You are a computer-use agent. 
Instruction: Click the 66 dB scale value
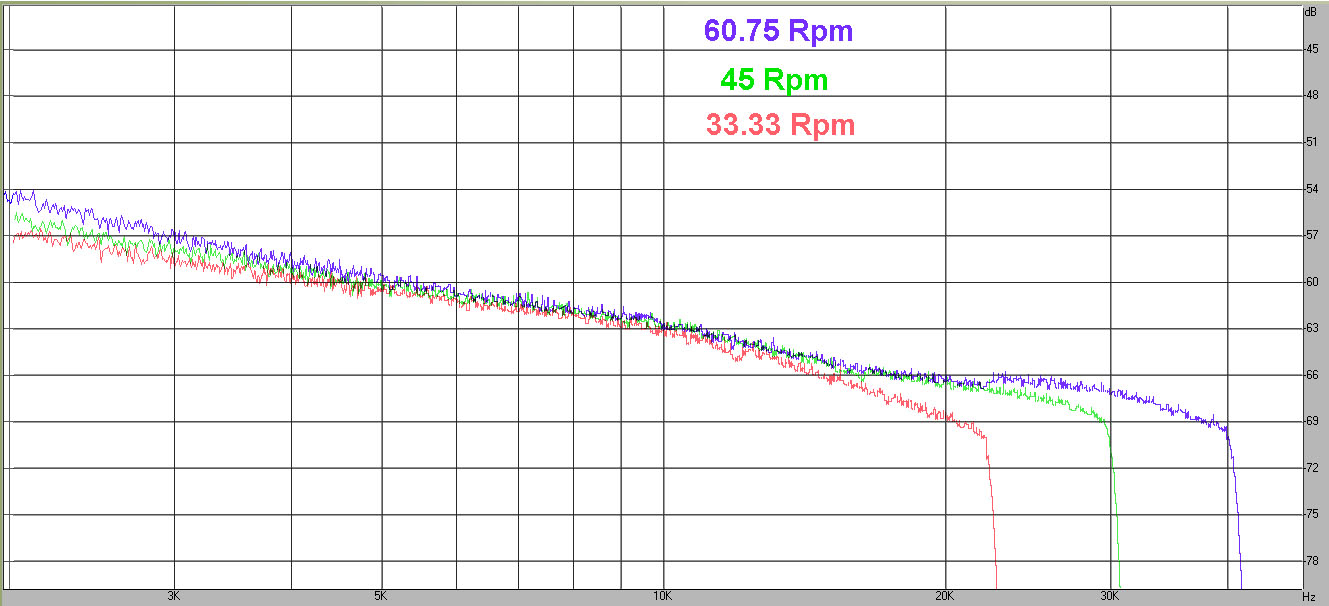[1310, 375]
